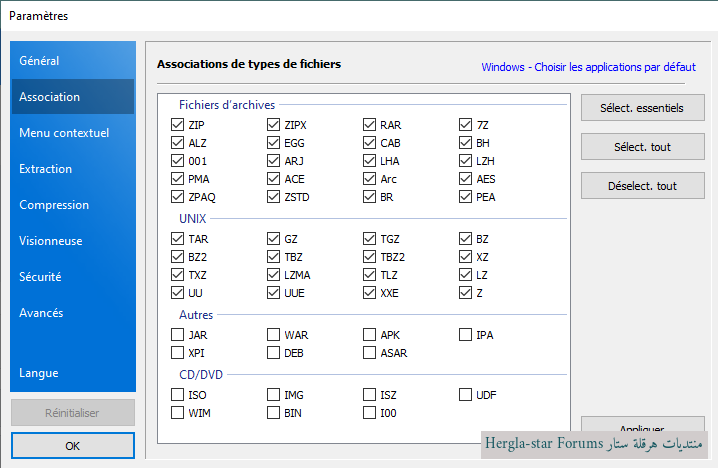Image resolution: width=718 pixels, height=468 pixels.
Task: Toggle the EGG checkbox
Action: [x=273, y=142]
